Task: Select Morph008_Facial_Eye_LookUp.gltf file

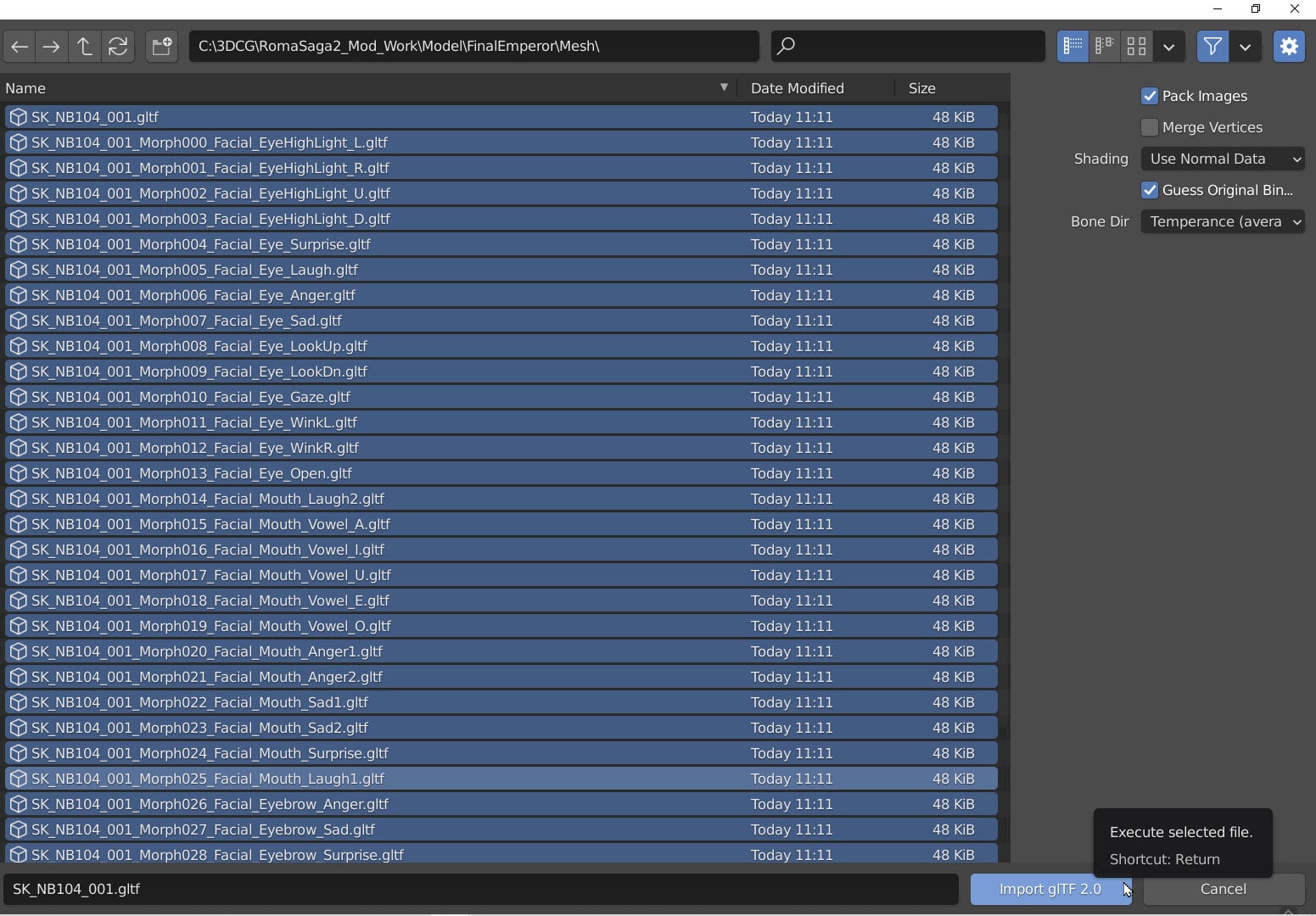Action: (501, 346)
